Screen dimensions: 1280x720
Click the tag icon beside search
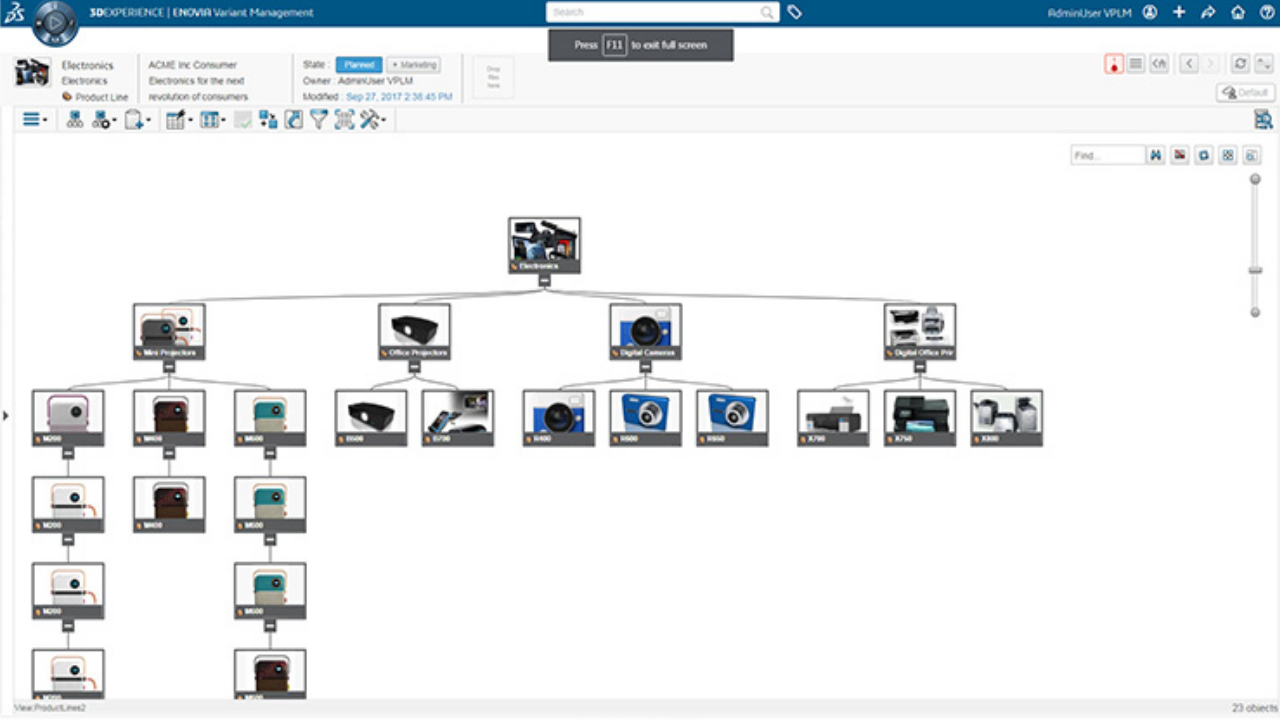point(794,13)
